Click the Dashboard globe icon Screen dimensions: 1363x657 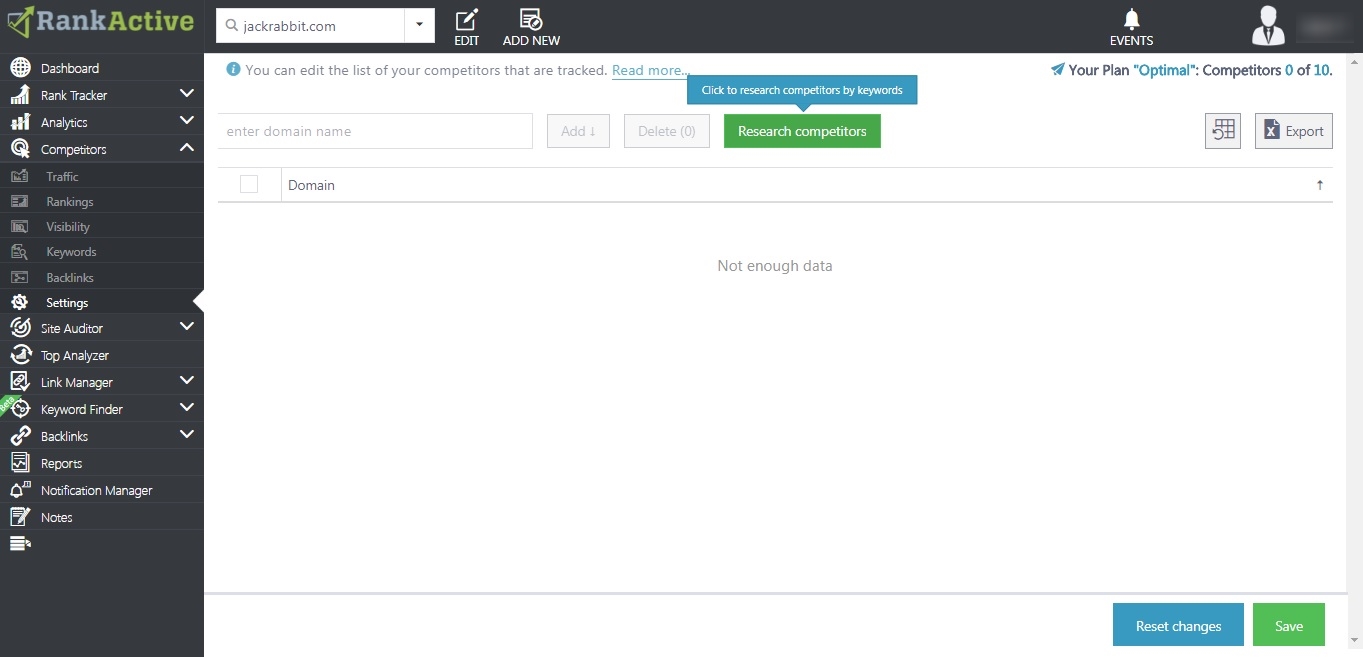[20, 68]
